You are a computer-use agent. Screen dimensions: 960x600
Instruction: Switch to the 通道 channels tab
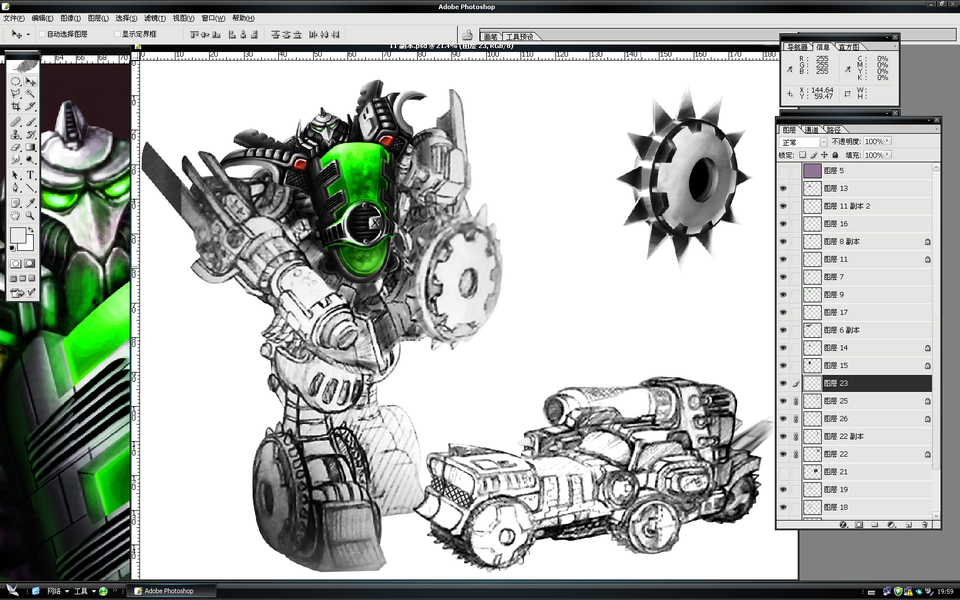click(811, 130)
